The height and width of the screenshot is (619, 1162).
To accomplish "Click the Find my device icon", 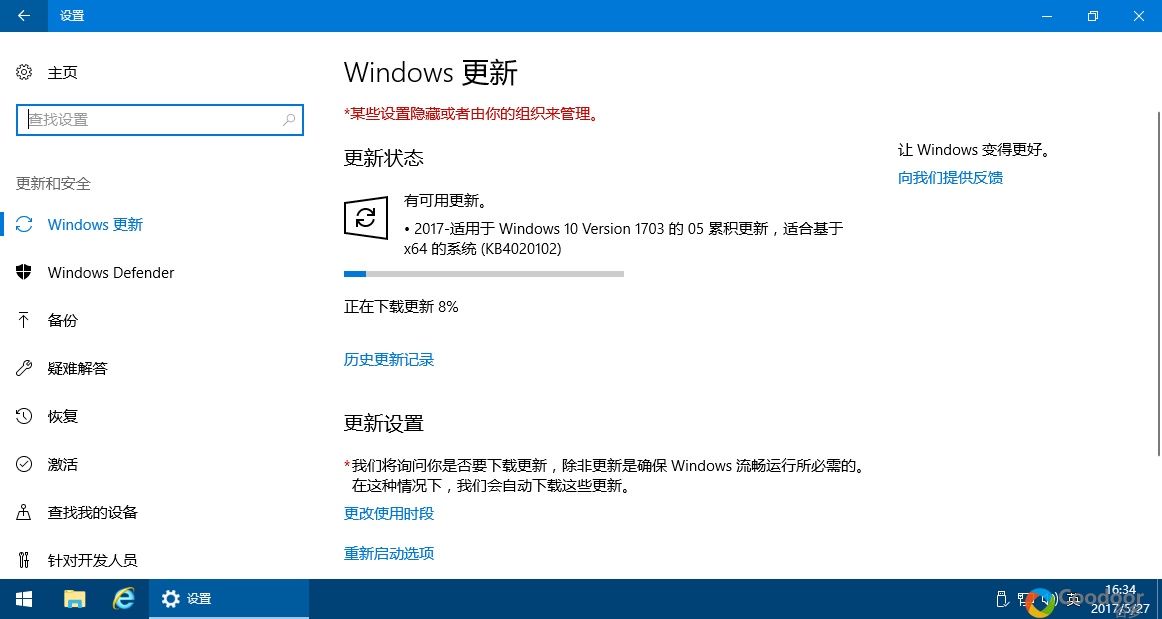I will coord(24,512).
